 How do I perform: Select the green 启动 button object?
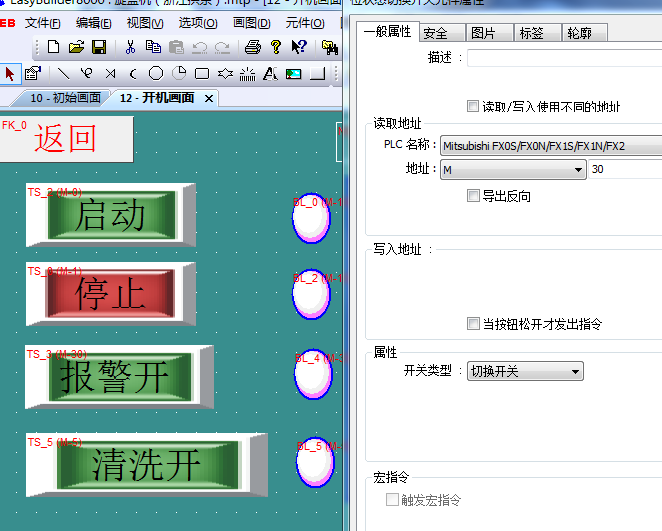111,215
